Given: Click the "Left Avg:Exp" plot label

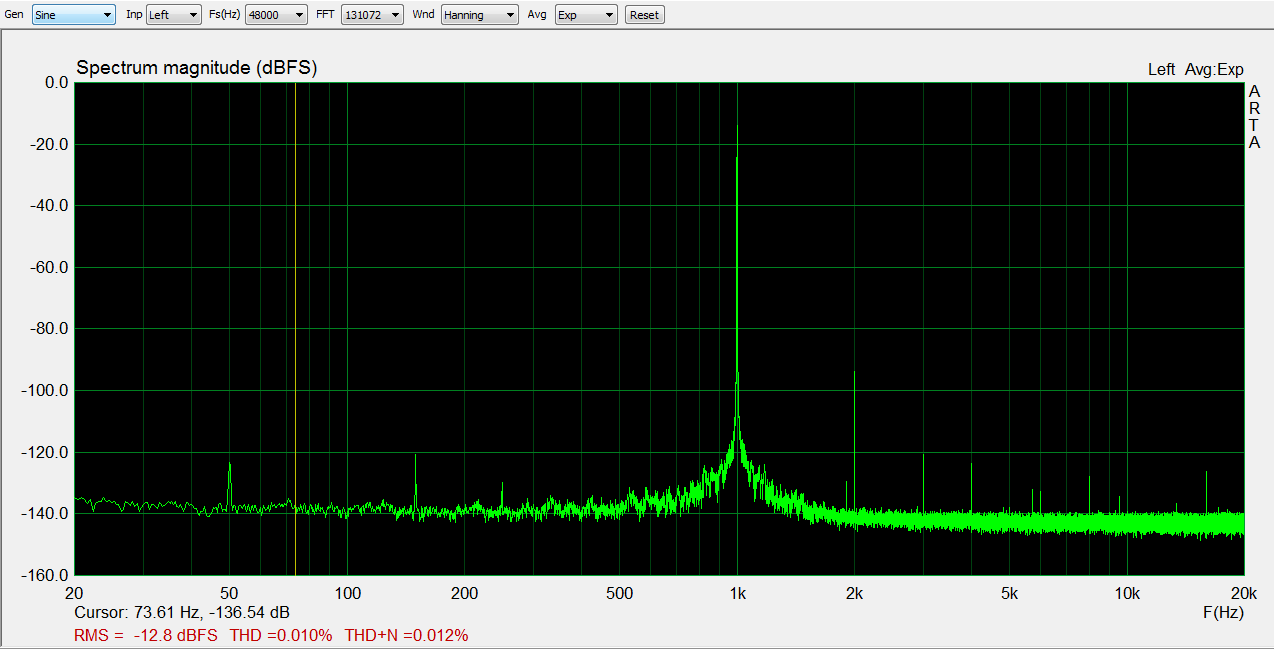Looking at the screenshot, I should pyautogui.click(x=1195, y=70).
